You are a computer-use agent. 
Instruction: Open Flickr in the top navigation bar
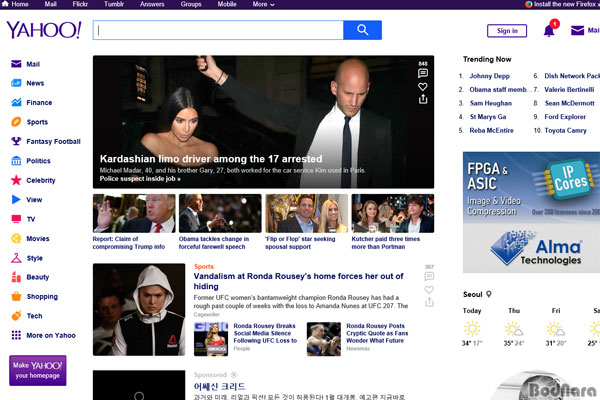(80, 4)
